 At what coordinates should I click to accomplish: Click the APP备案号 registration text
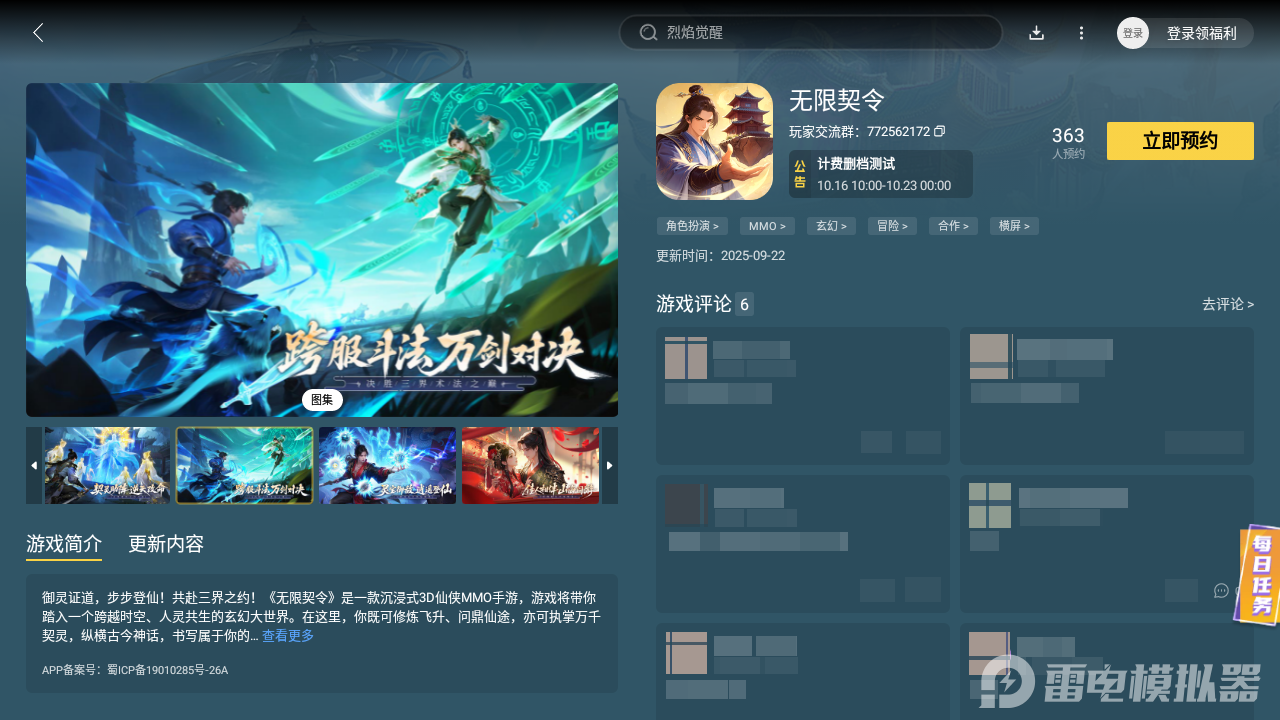(x=135, y=670)
